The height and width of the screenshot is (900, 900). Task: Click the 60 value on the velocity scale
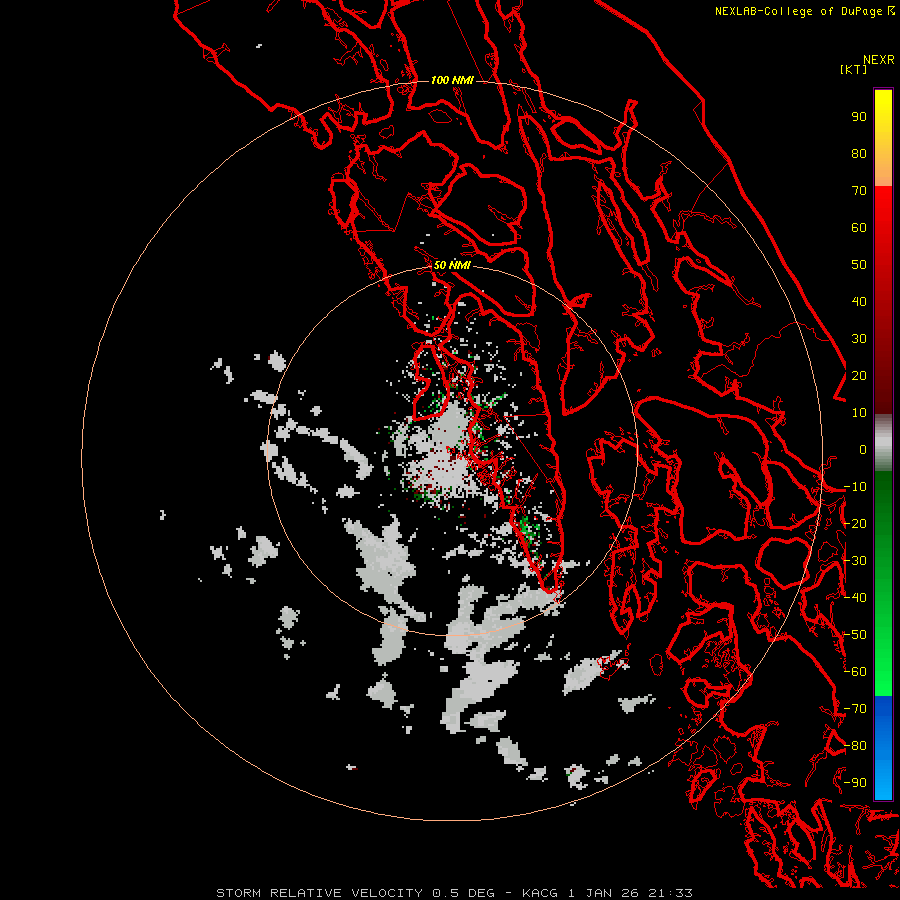click(x=859, y=228)
